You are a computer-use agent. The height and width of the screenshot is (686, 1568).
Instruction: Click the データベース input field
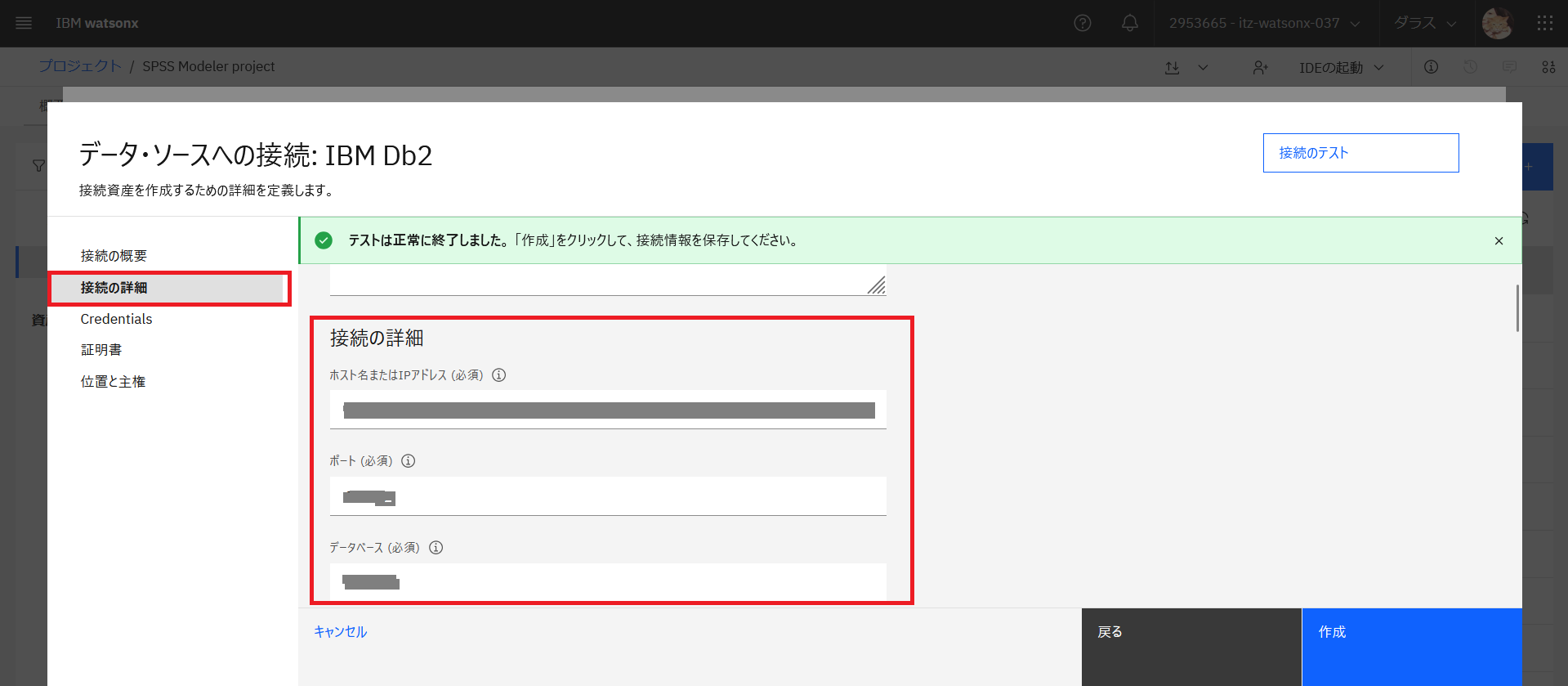608,582
